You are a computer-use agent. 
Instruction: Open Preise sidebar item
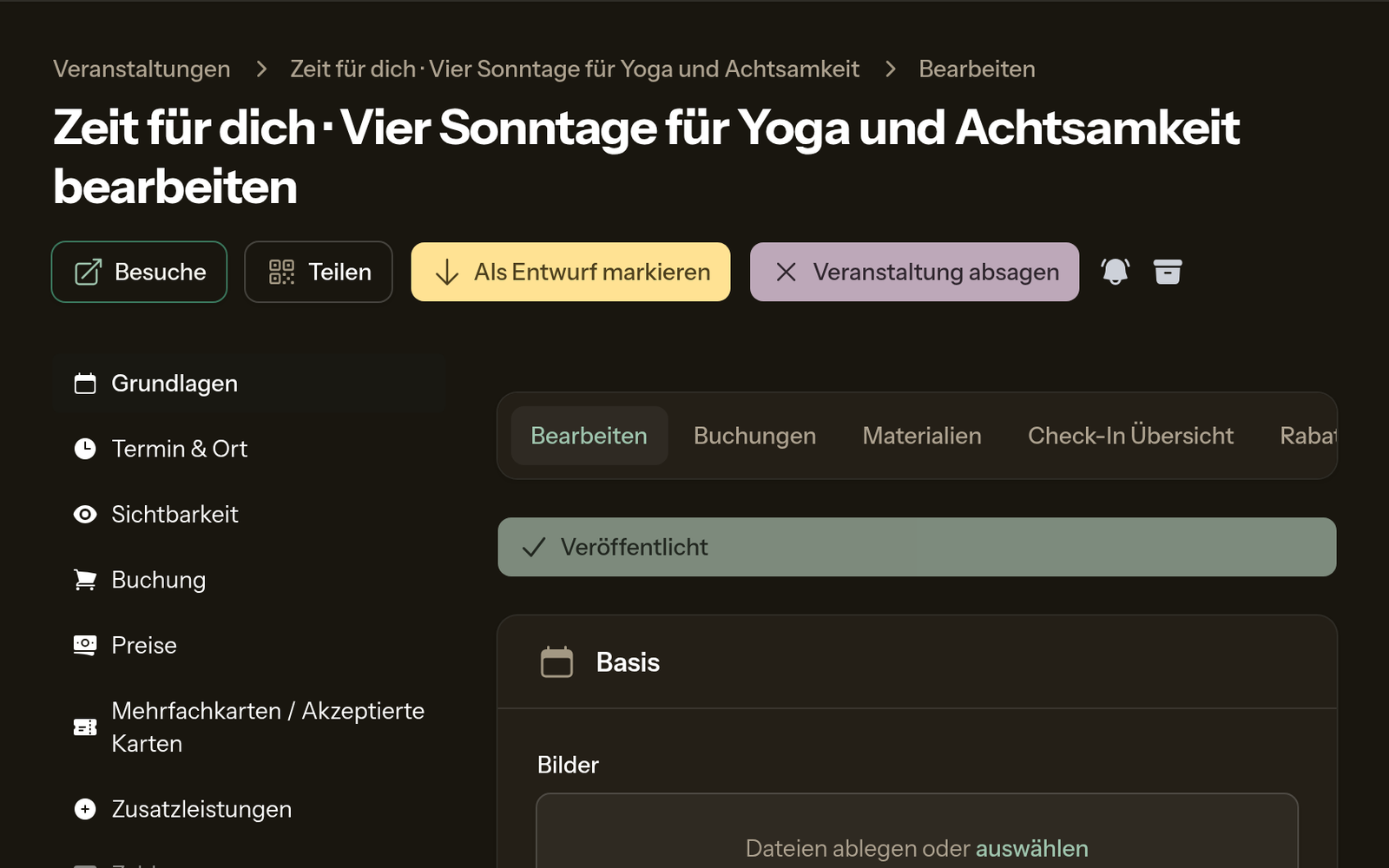(x=248, y=645)
